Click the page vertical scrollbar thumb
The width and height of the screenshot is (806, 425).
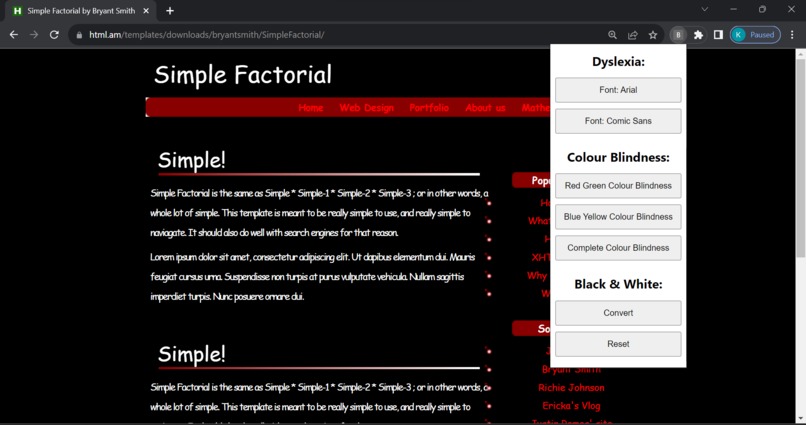tap(800, 158)
